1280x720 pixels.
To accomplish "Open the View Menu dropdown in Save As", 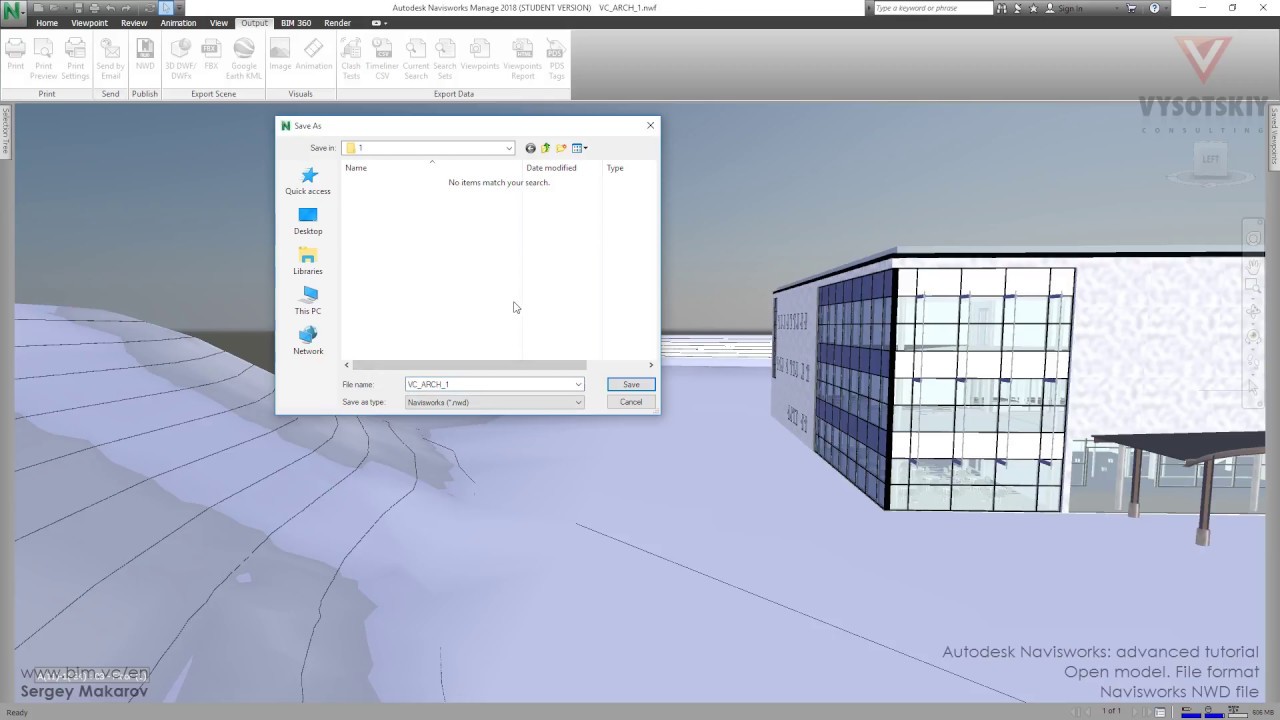I will (579, 148).
